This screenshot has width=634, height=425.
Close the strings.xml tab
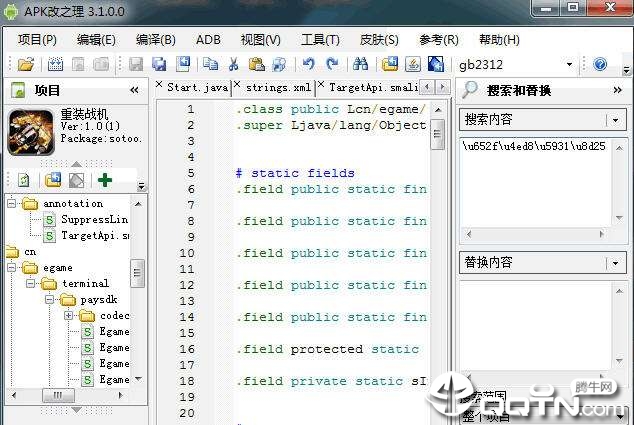coord(237,84)
